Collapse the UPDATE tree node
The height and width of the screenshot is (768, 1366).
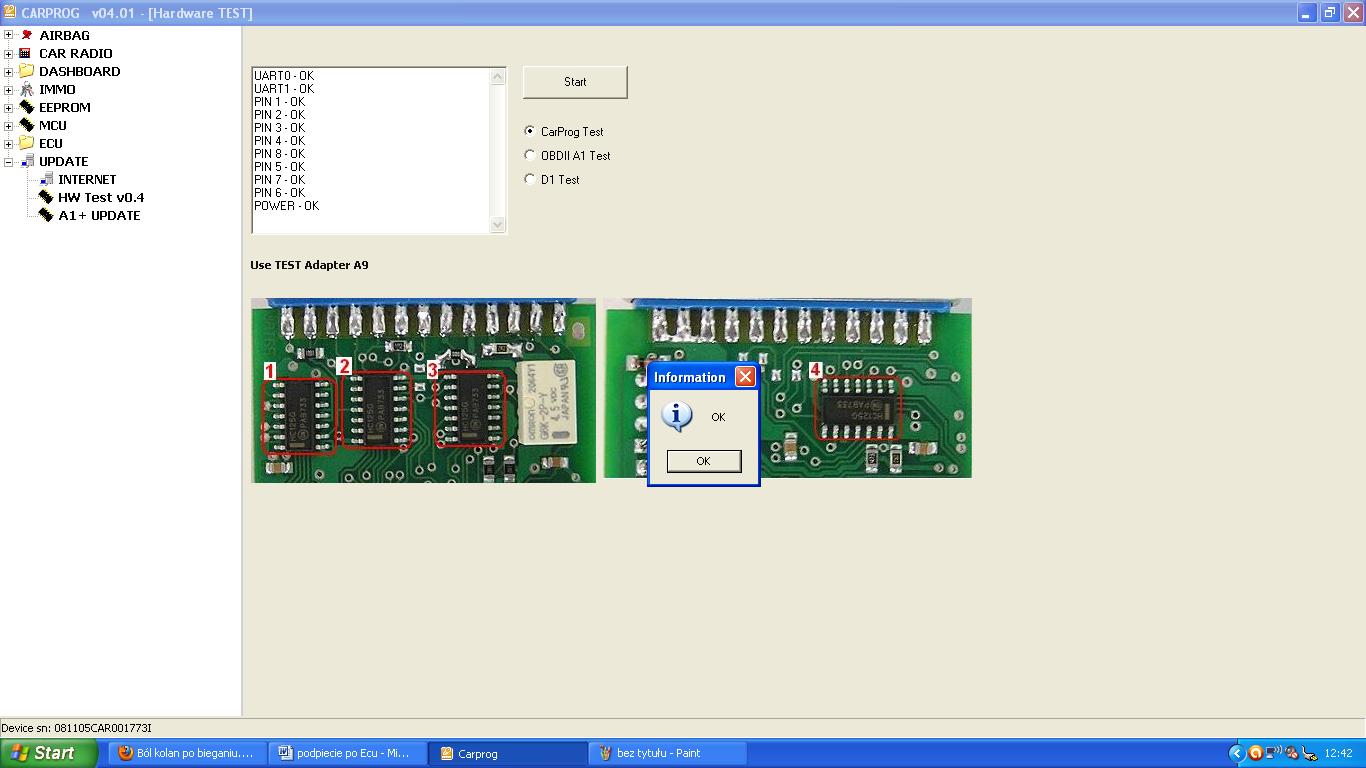9,161
